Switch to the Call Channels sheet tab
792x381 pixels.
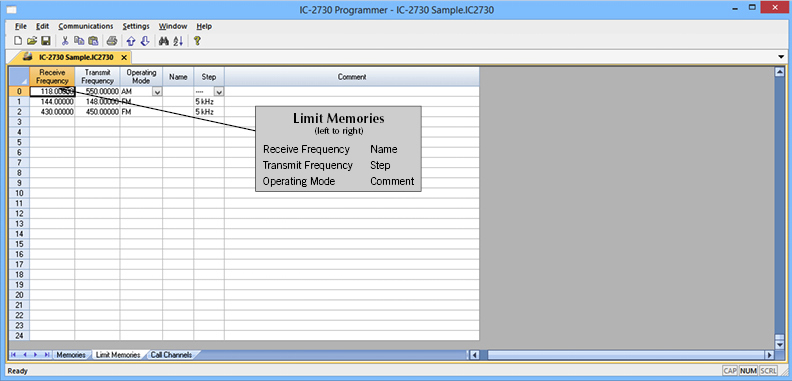pyautogui.click(x=171, y=355)
